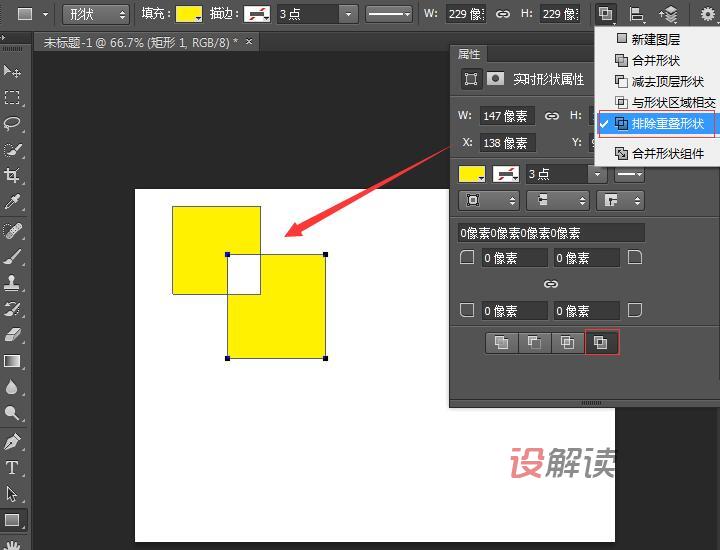Select the Move tool
The height and width of the screenshot is (550, 720).
coord(12,72)
